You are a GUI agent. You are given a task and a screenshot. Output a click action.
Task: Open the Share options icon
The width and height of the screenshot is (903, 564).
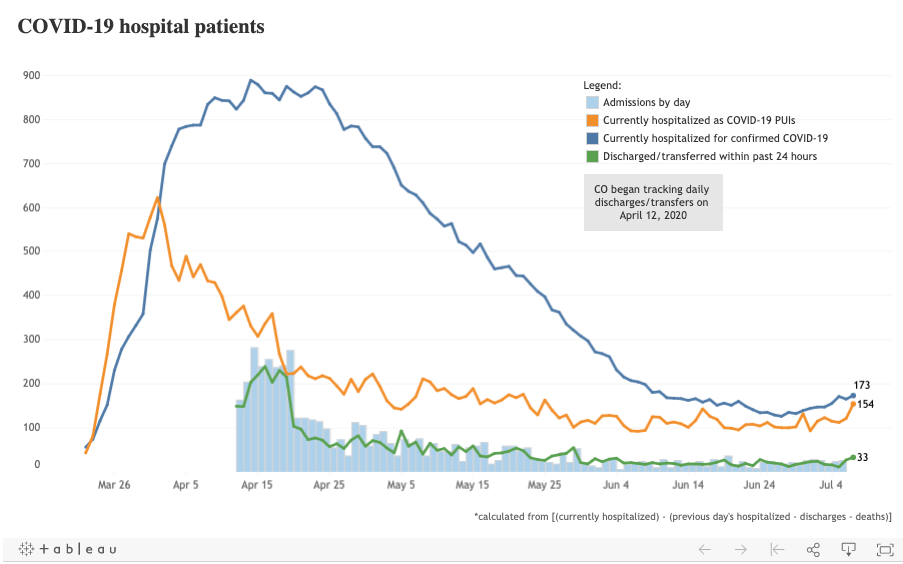point(813,549)
